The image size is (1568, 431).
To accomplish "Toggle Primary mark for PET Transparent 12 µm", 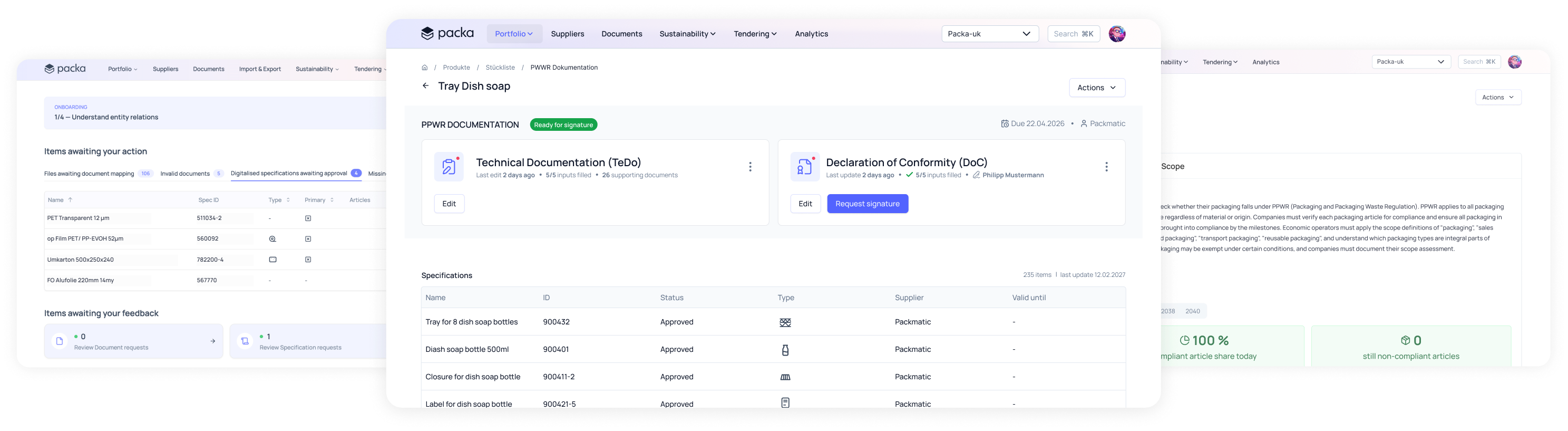I will (x=308, y=218).
